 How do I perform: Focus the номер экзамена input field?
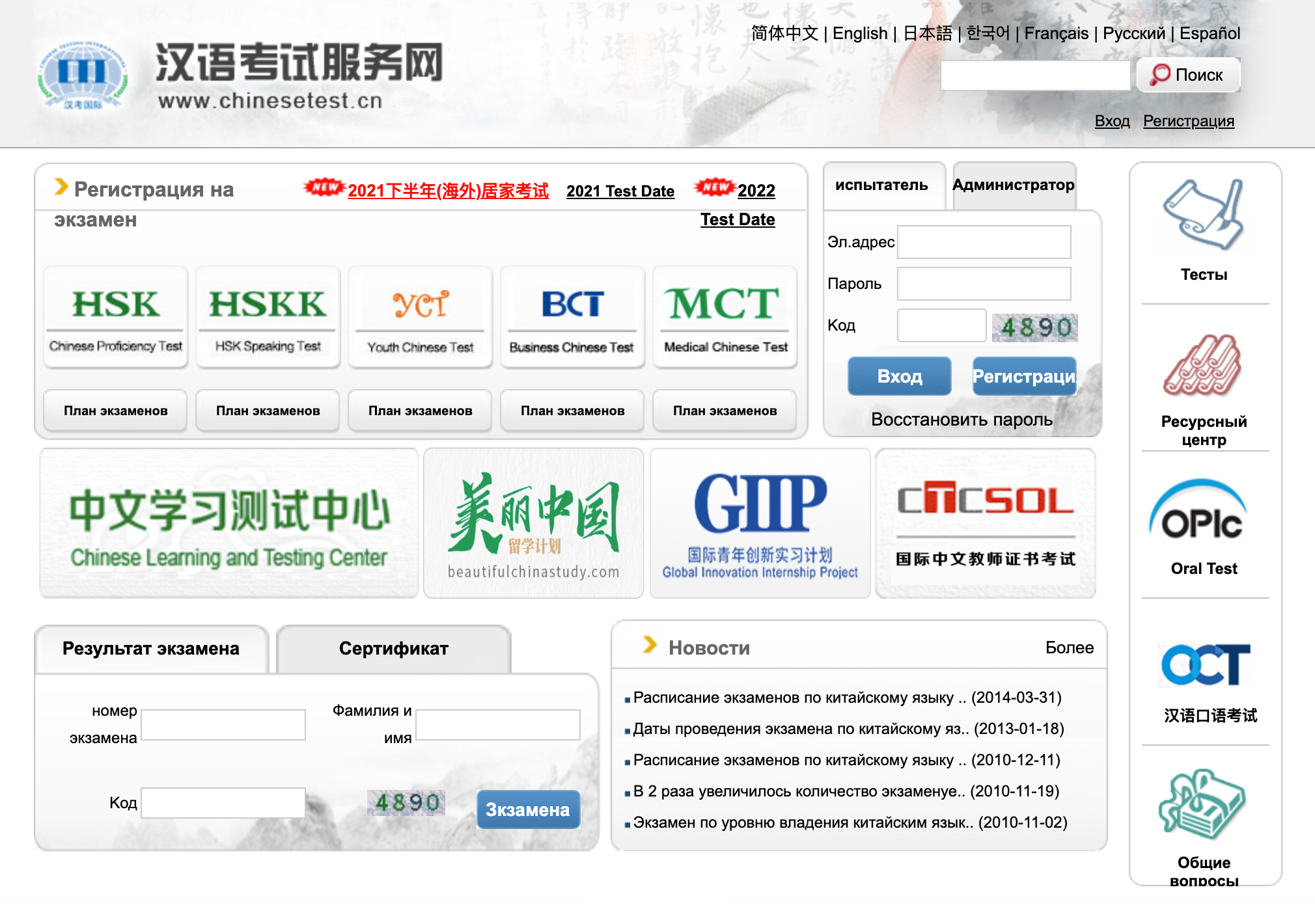click(223, 725)
